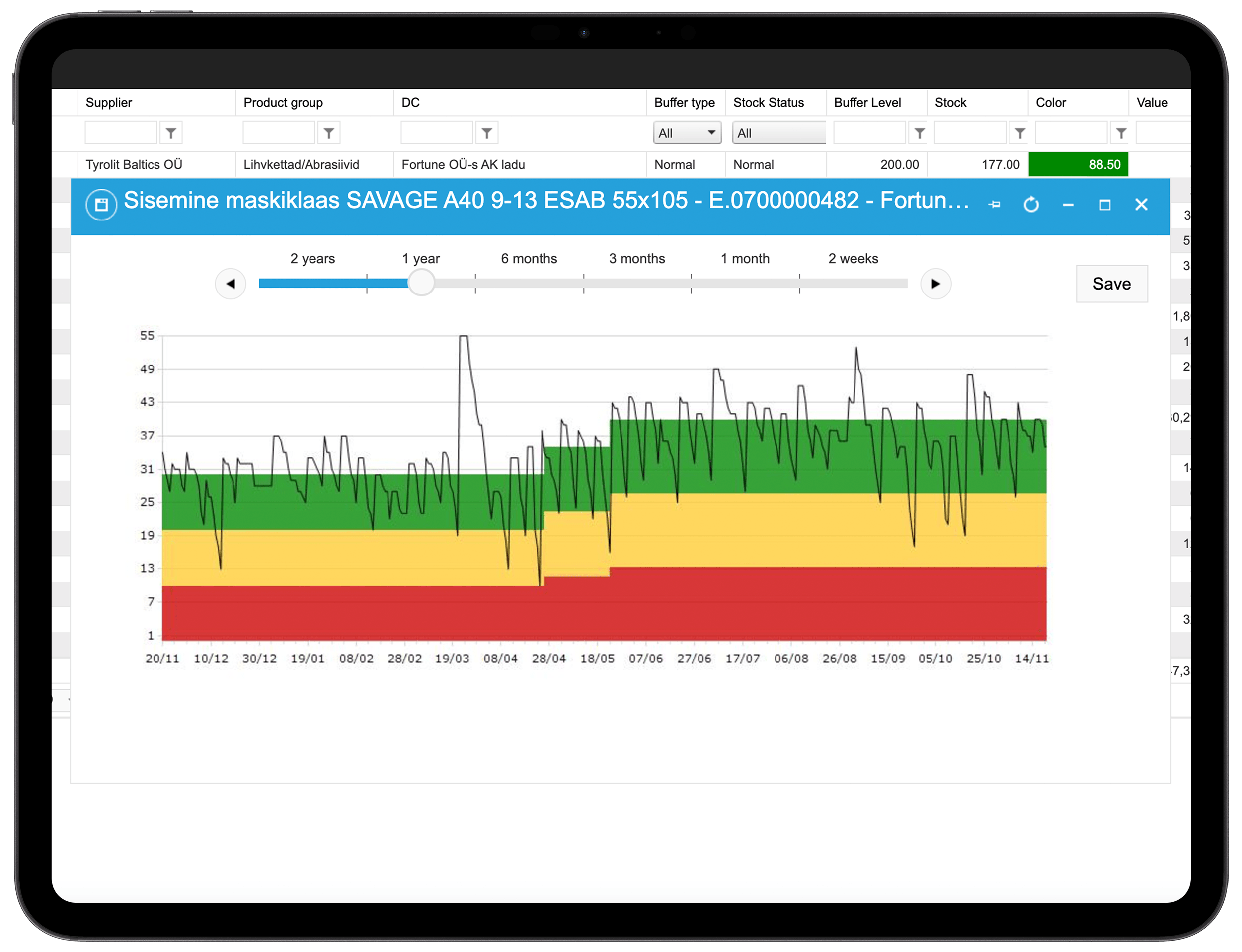Screen dimensions: 1242x952
Task: Click the right arrow of the time range slider
Action: (935, 284)
